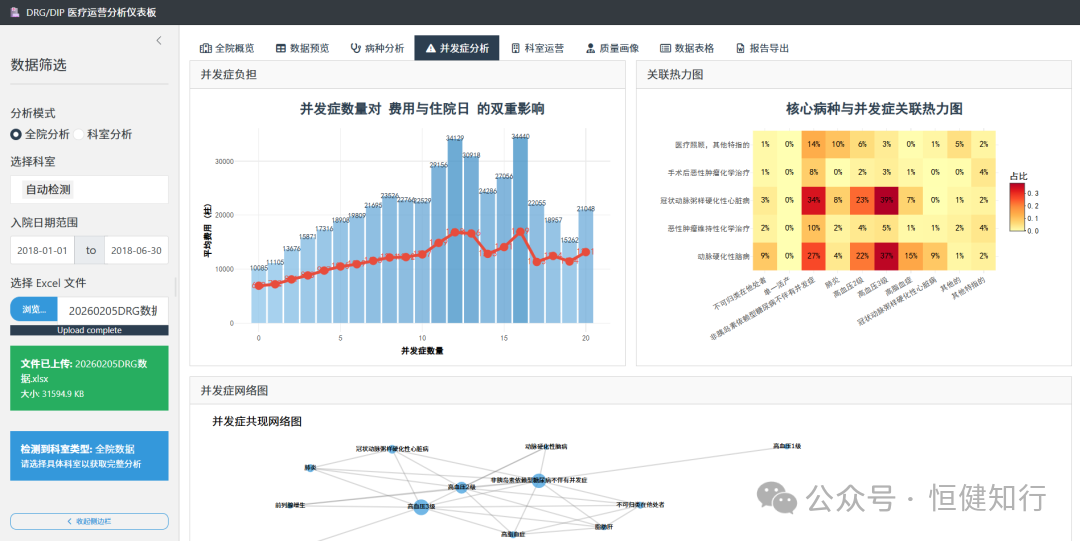Click the bar labeled 10085 in chart
Image resolution: width=1080 pixels, height=541 pixels.
coord(258,296)
